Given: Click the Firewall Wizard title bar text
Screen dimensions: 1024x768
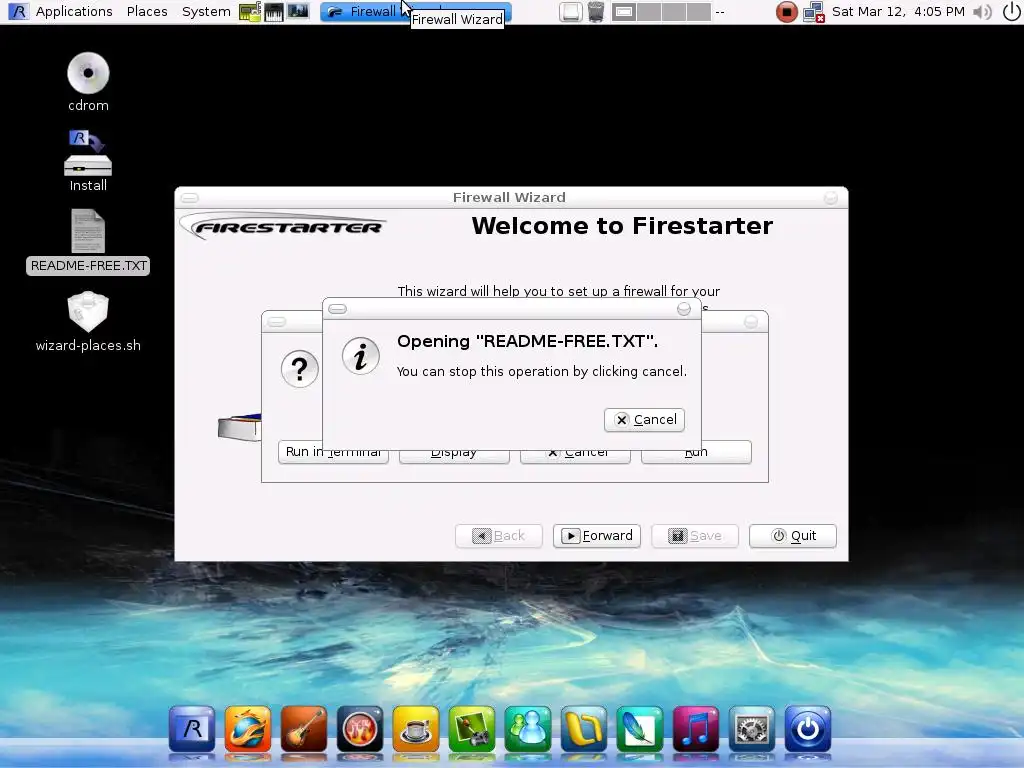Looking at the screenshot, I should click(509, 197).
